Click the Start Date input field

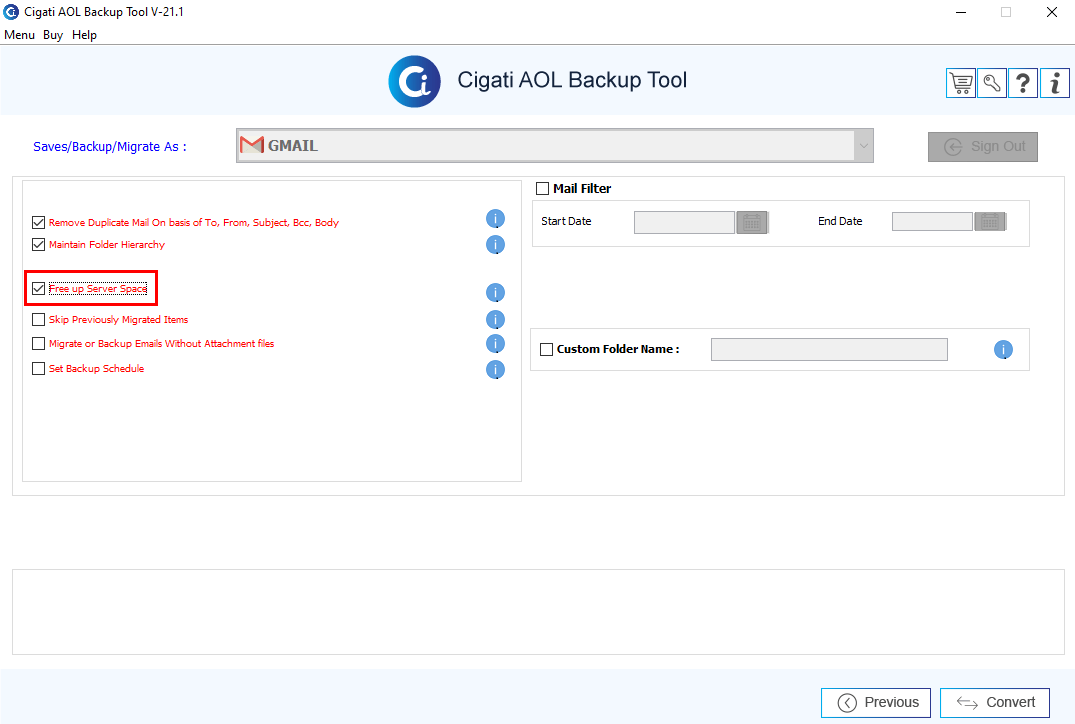pos(684,222)
